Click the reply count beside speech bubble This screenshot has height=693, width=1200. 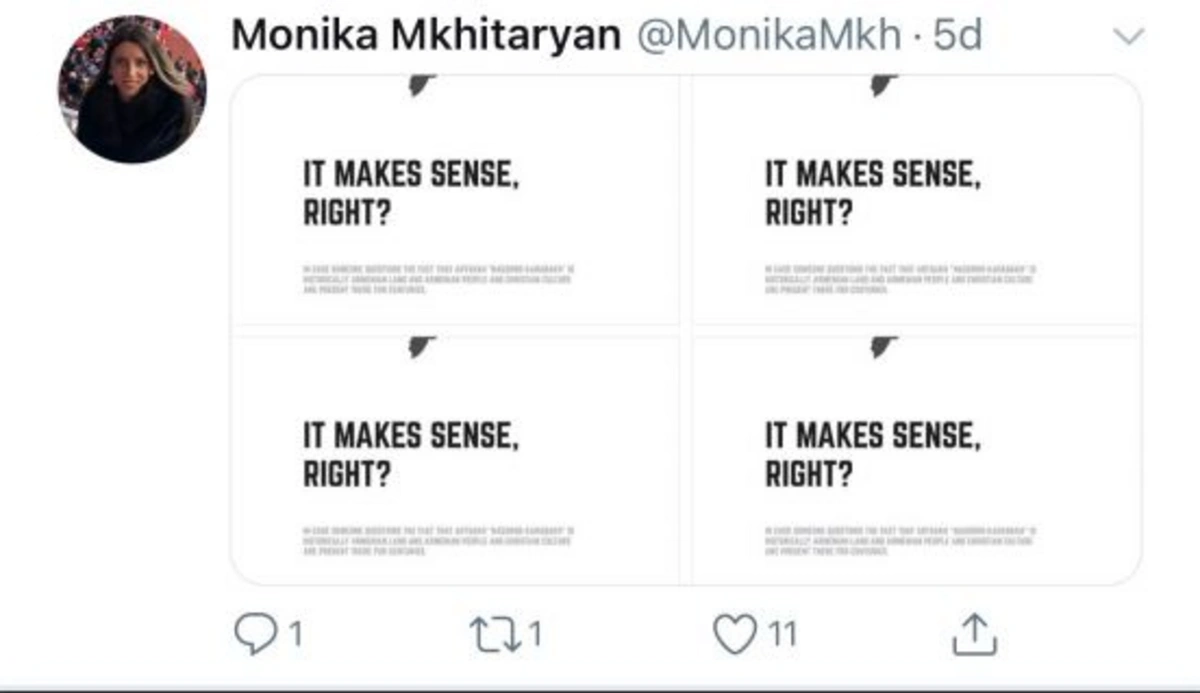293,633
